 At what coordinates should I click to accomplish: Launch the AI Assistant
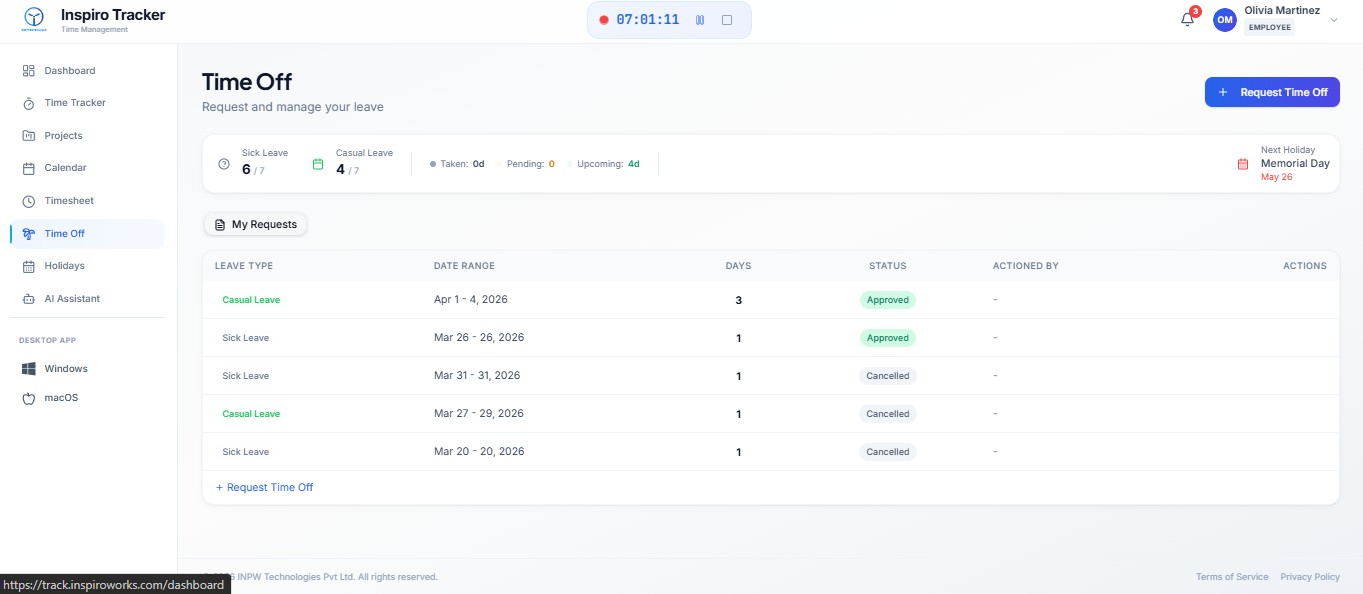[72, 299]
